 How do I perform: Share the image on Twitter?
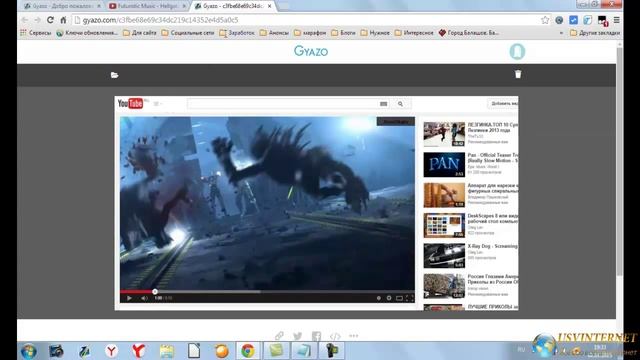point(298,336)
